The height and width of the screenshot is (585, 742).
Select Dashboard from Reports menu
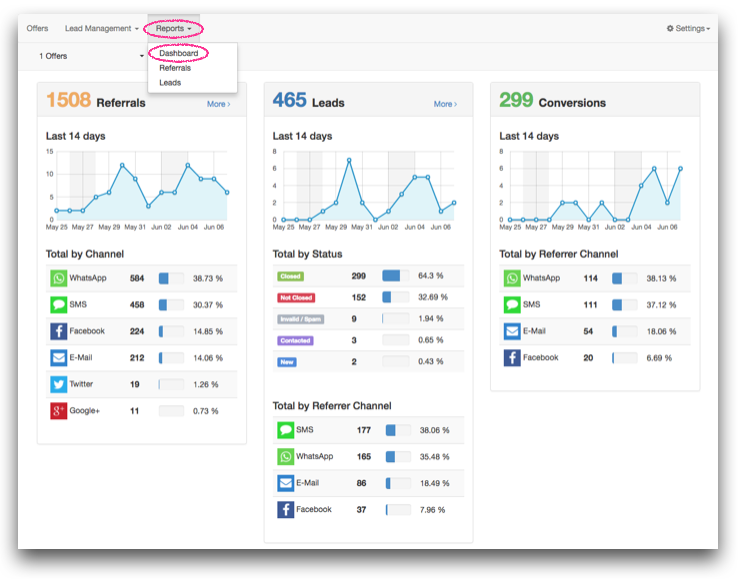point(178,53)
